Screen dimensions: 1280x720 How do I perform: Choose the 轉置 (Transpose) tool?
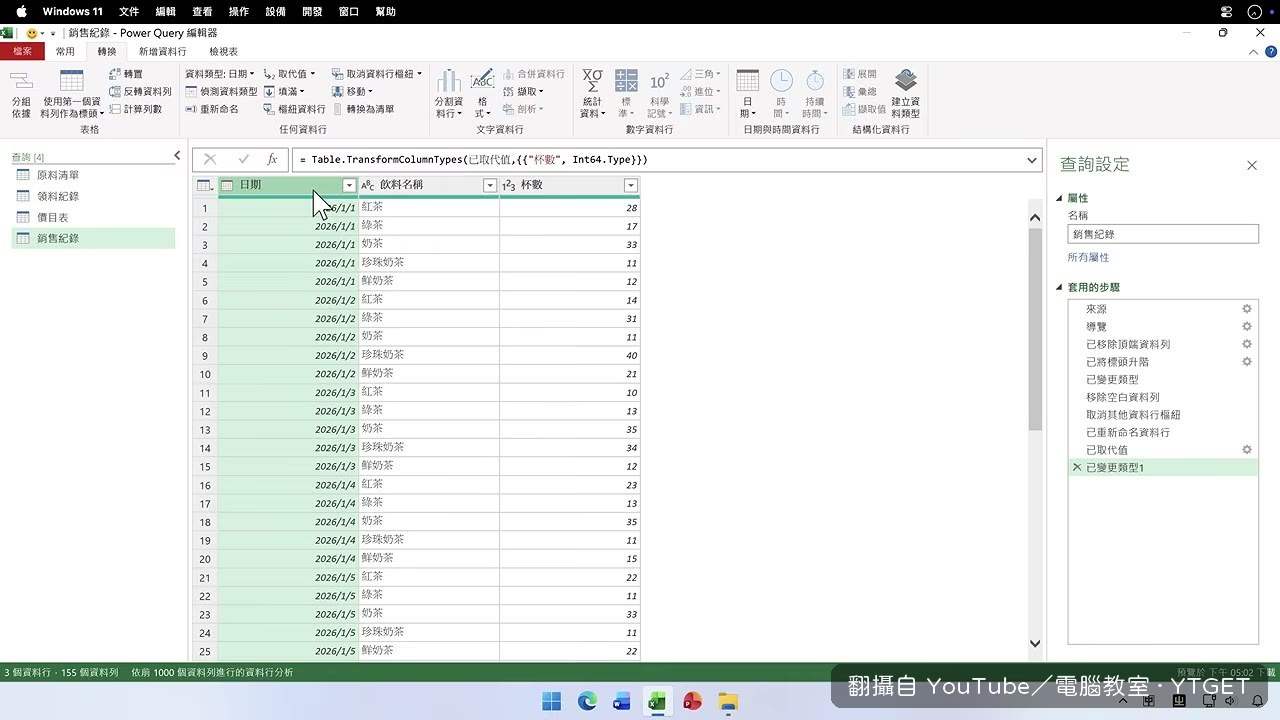[126, 74]
